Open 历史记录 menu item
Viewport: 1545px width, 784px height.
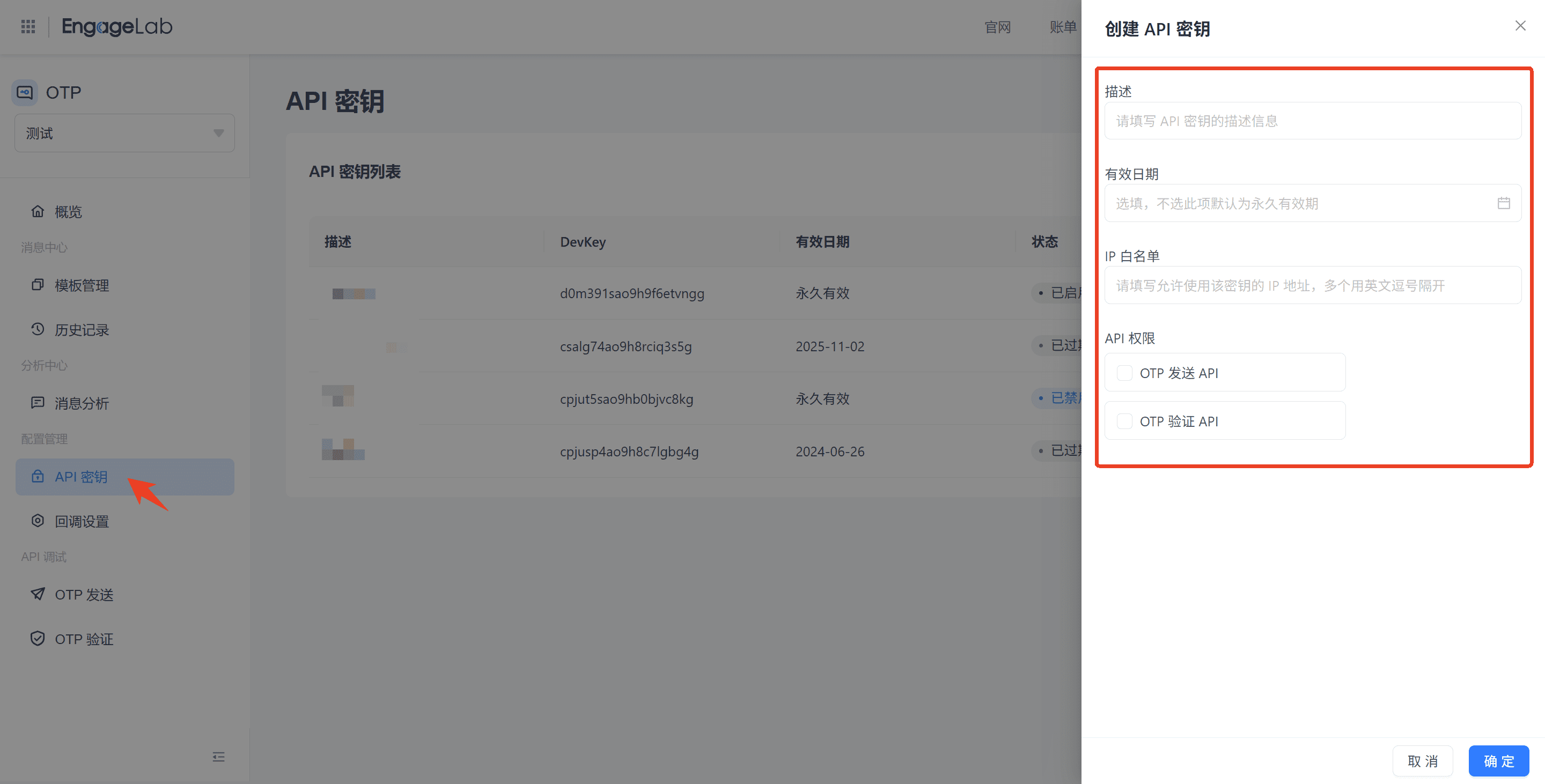(x=82, y=330)
